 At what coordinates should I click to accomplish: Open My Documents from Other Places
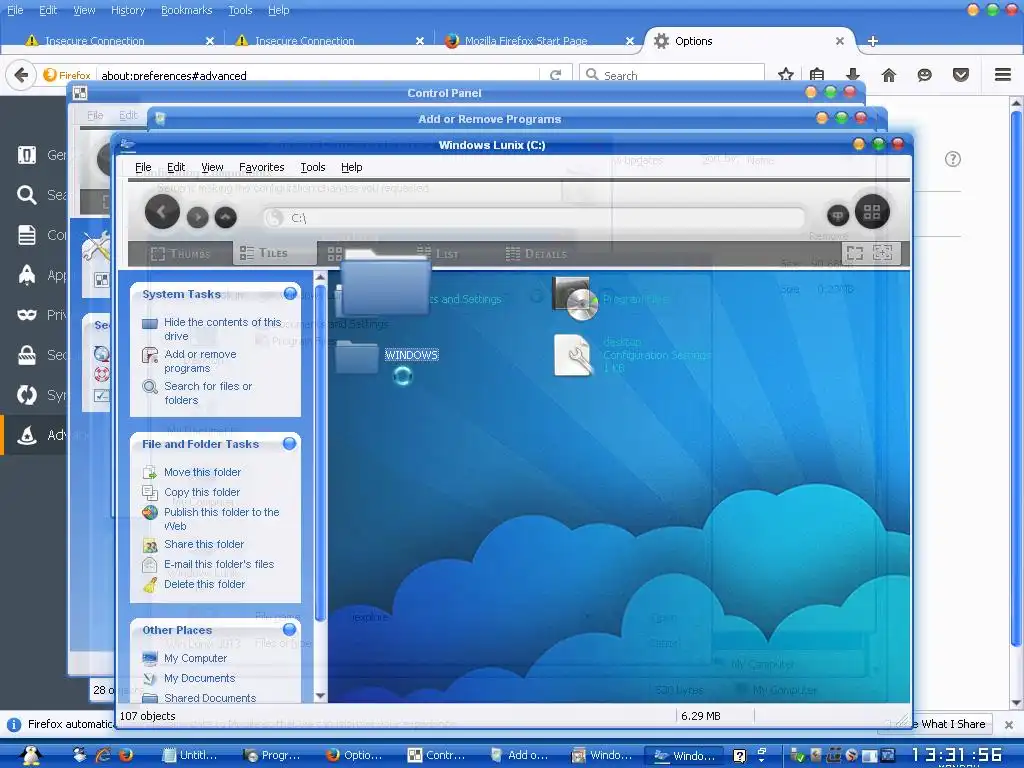click(x=199, y=678)
